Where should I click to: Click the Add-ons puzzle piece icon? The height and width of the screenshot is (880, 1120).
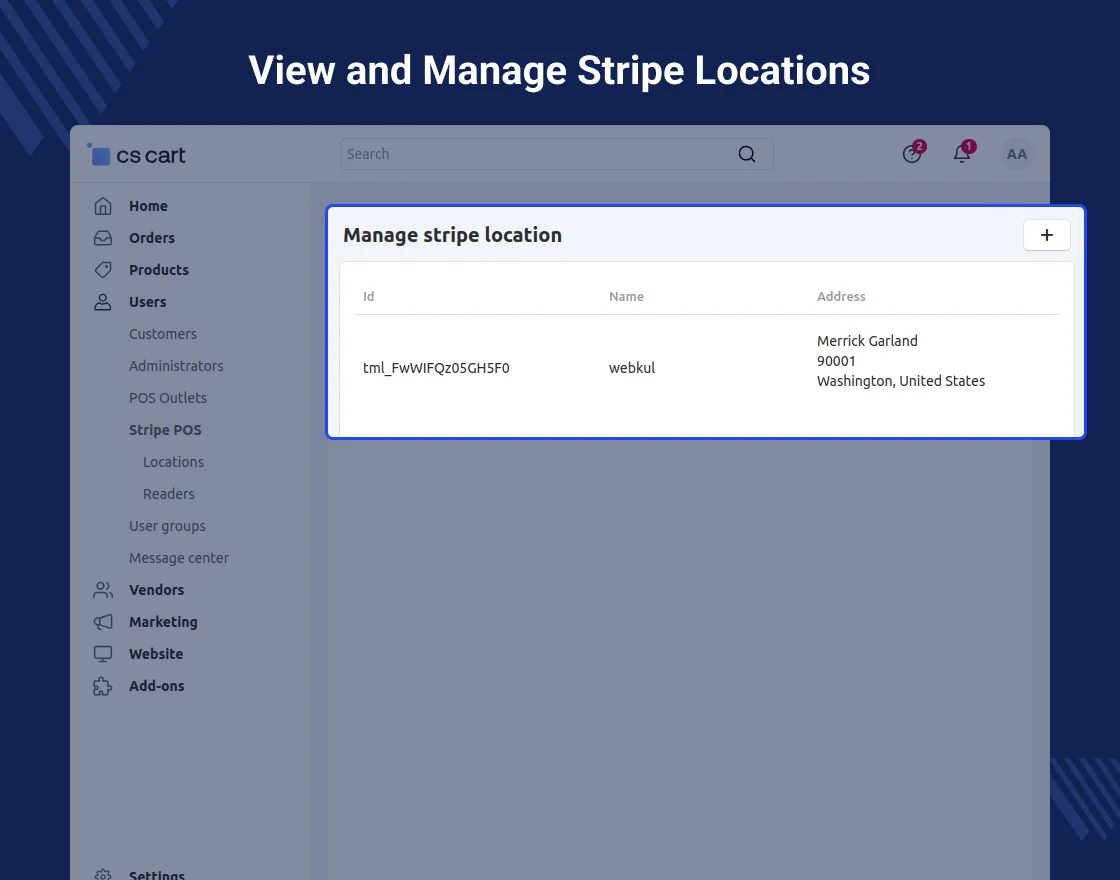click(x=102, y=686)
